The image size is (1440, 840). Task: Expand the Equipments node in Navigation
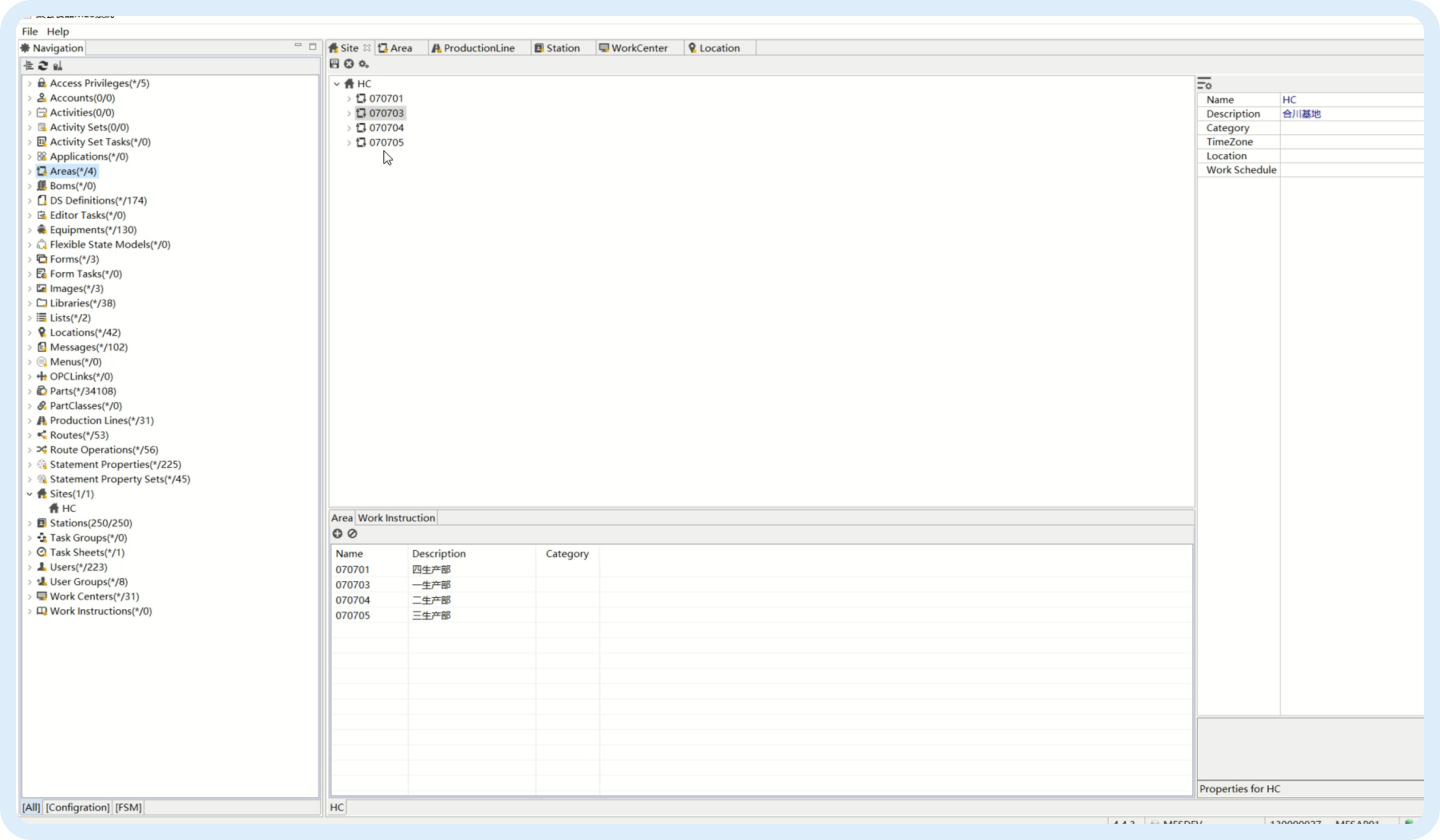click(x=30, y=230)
